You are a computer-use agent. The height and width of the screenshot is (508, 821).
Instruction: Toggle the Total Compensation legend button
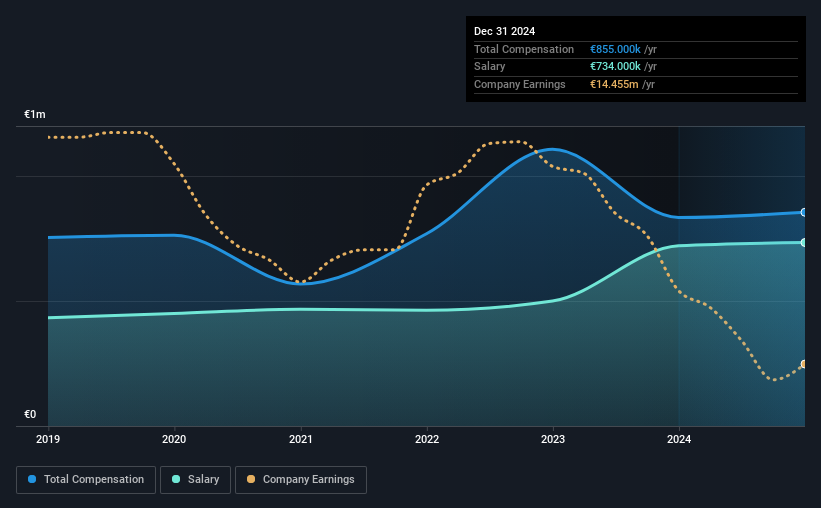tap(86, 480)
